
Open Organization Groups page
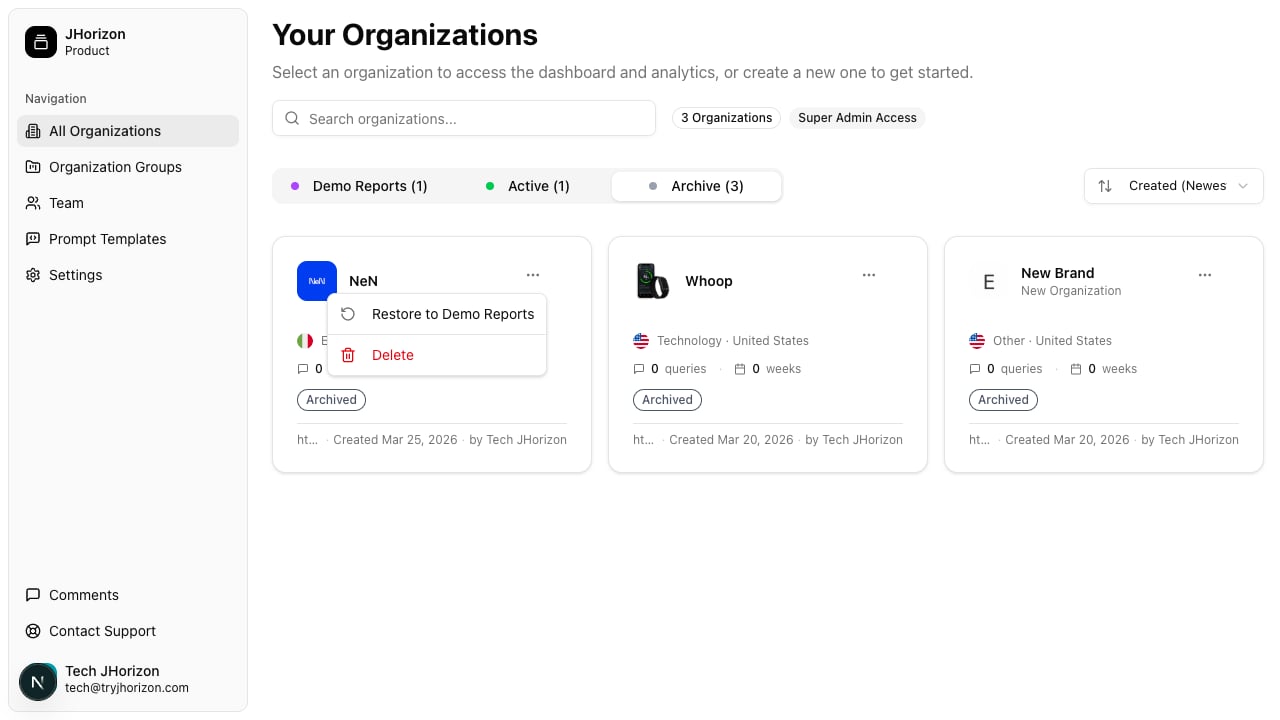(128, 167)
